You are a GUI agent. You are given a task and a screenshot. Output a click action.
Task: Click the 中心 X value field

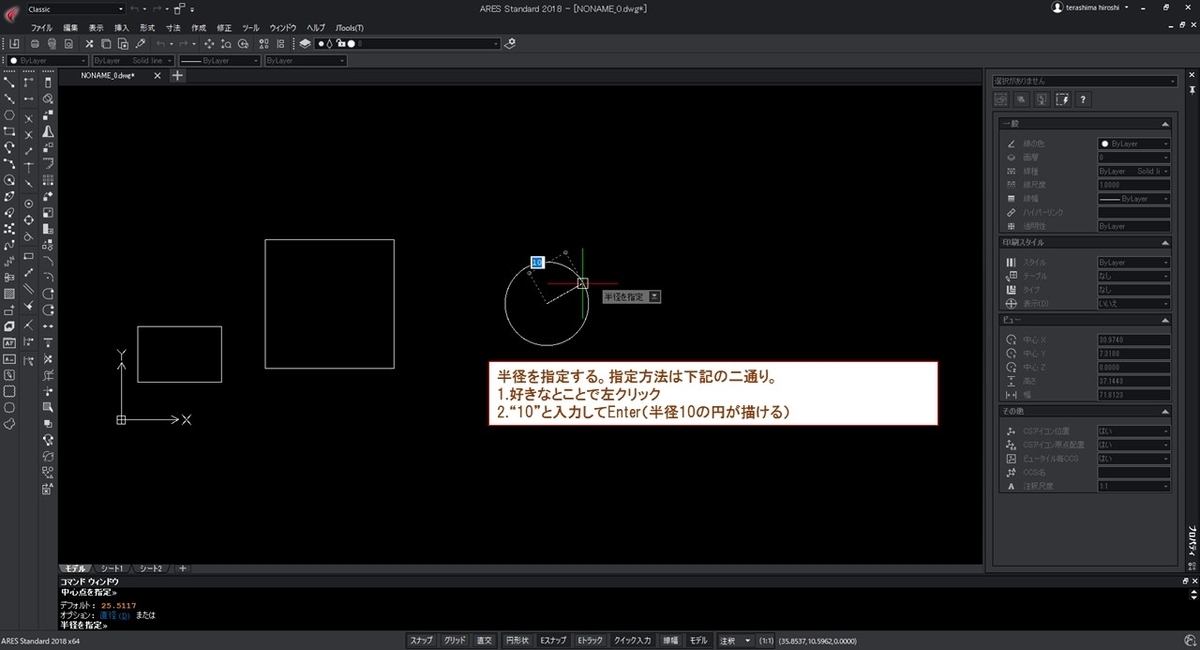click(x=1134, y=339)
